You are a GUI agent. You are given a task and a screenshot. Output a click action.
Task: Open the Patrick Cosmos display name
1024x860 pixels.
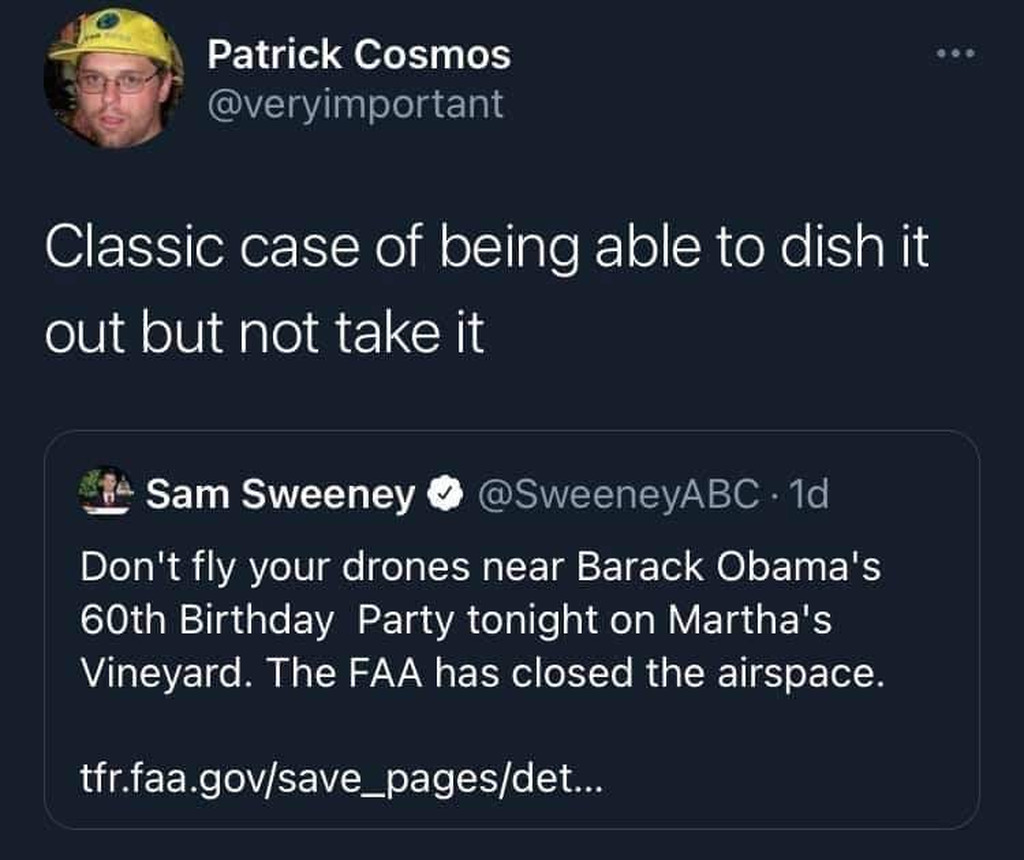(358, 55)
